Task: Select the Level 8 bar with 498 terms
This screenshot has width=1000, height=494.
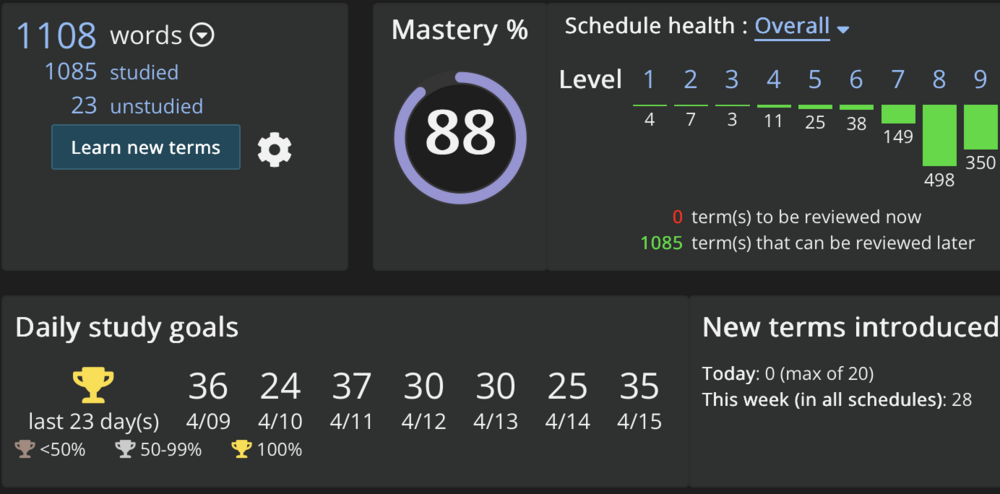Action: click(939, 135)
